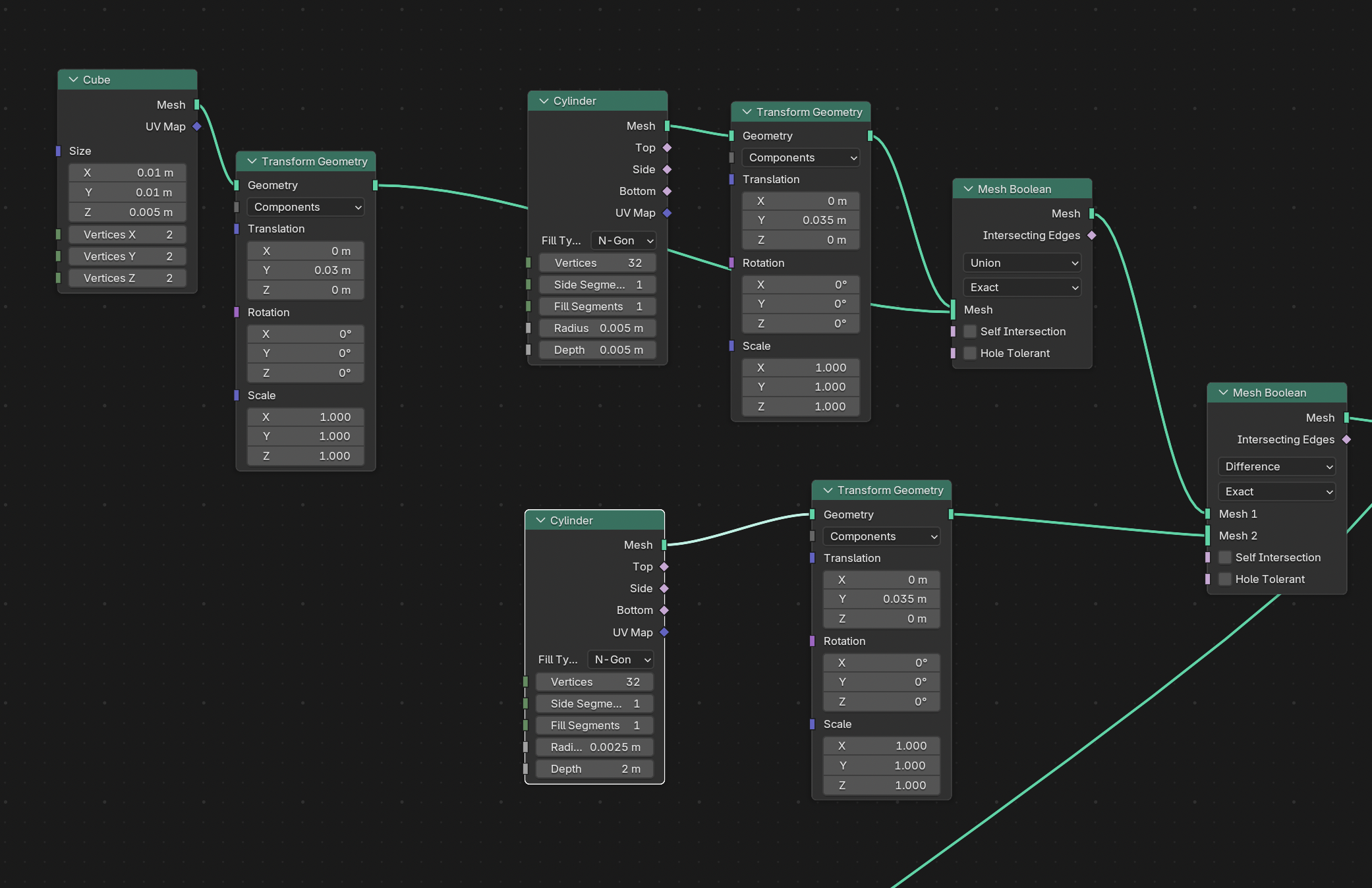
Task: Click the lower Cylinder's UV Map output socket
Action: point(664,632)
